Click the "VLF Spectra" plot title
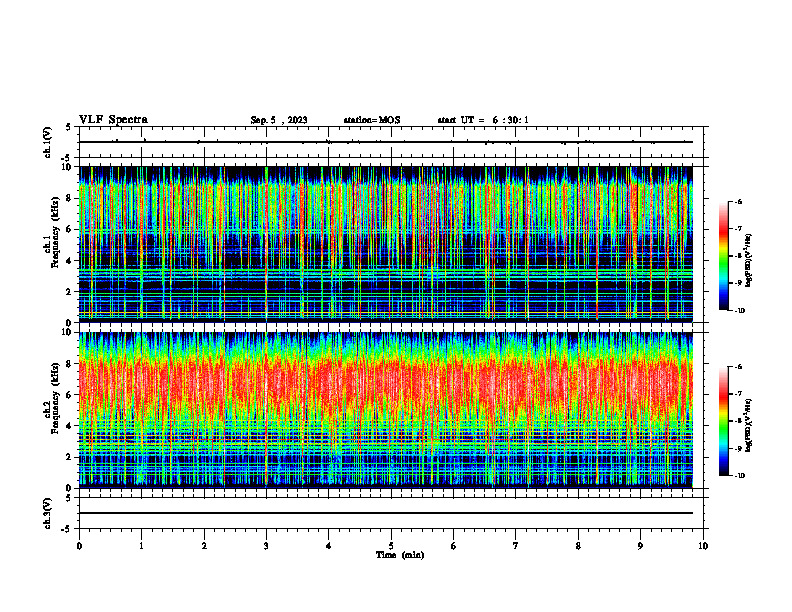The width and height of the screenshot is (792, 612). (x=113, y=120)
